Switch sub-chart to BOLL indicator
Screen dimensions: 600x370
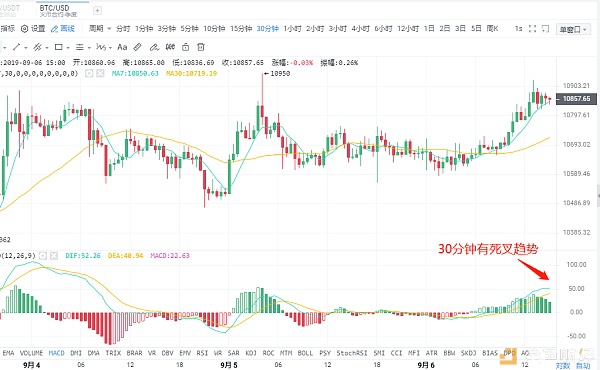tap(305, 353)
